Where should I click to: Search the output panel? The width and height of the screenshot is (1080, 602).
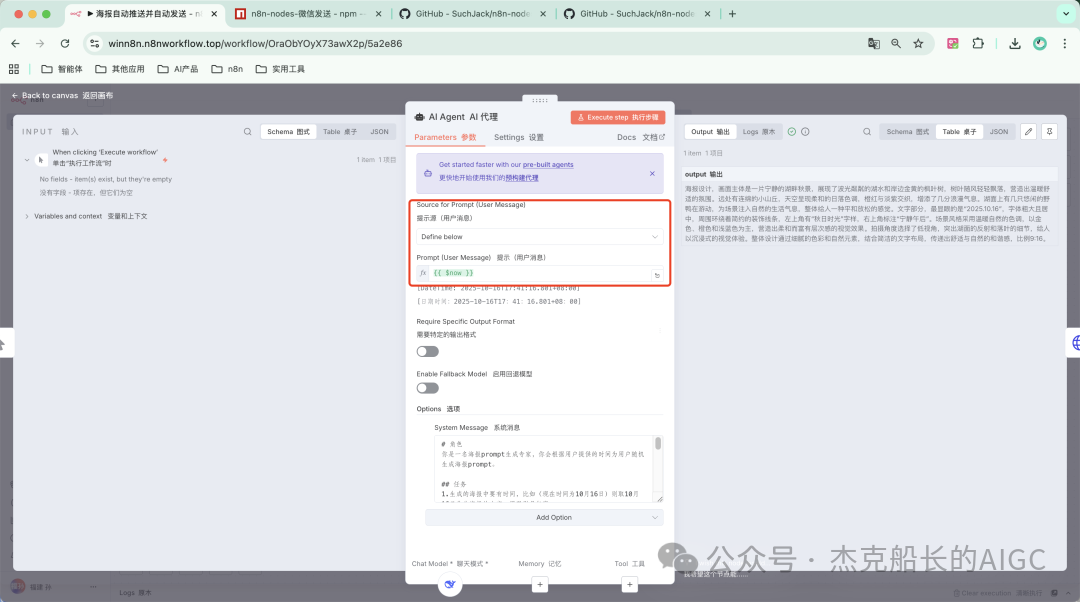tap(867, 132)
